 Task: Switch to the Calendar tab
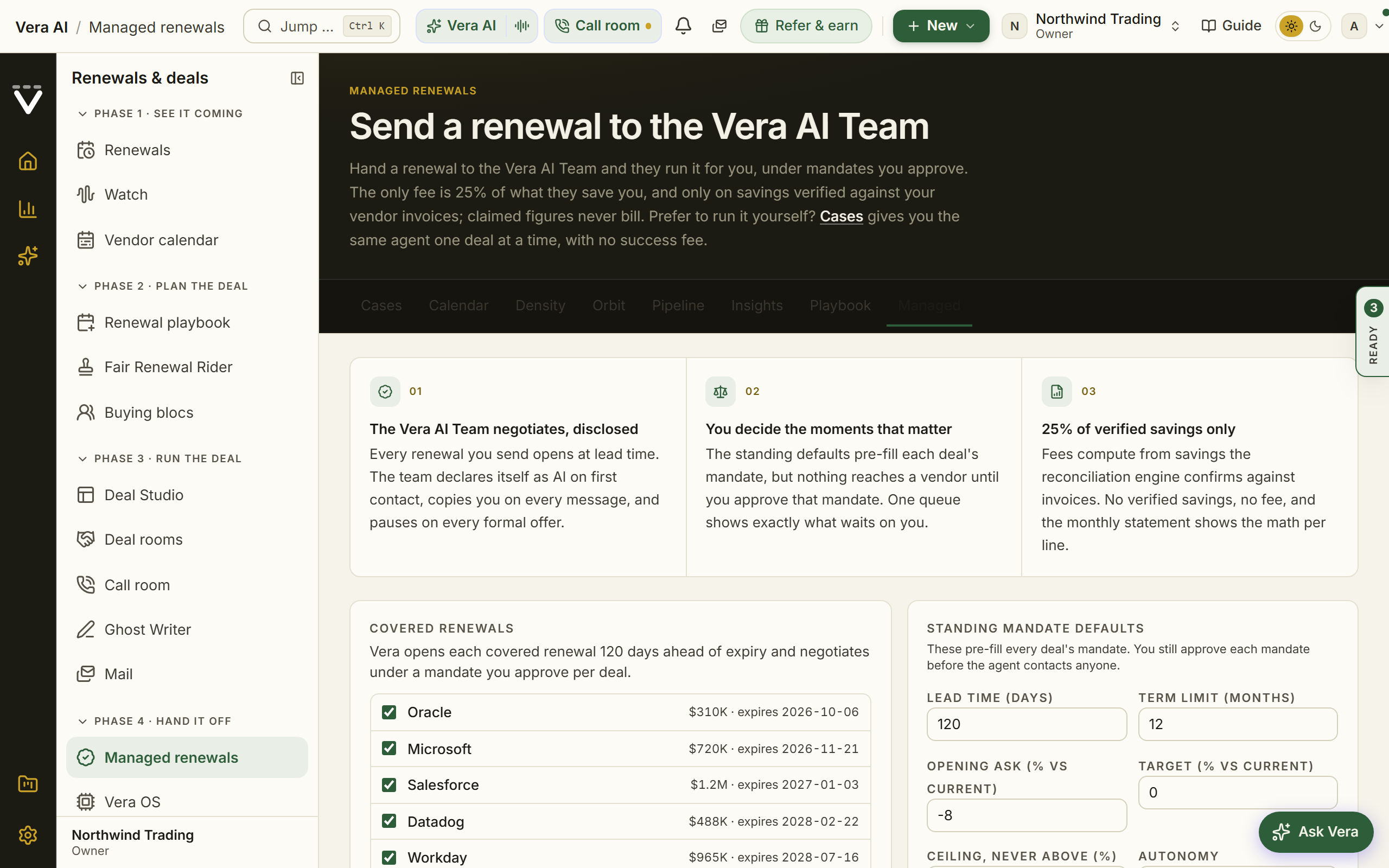coord(458,305)
